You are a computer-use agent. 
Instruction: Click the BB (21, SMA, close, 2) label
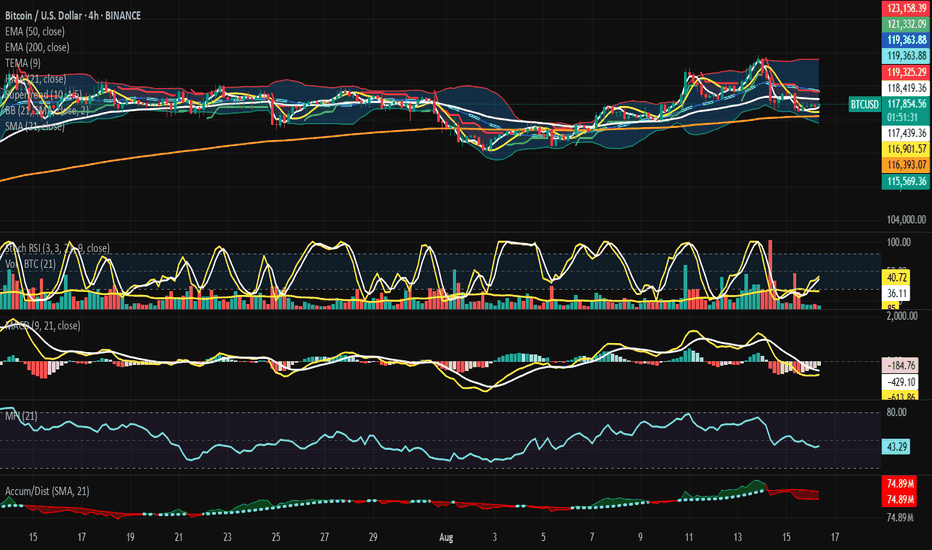[x=46, y=110]
